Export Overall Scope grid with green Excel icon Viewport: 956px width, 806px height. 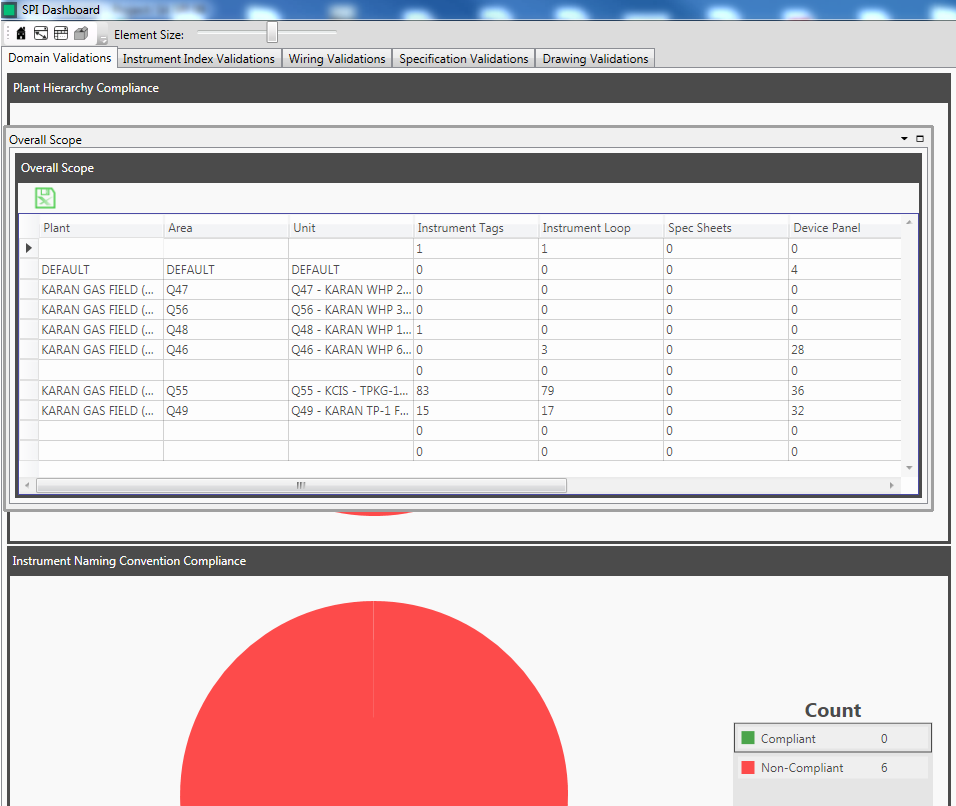(x=45, y=198)
